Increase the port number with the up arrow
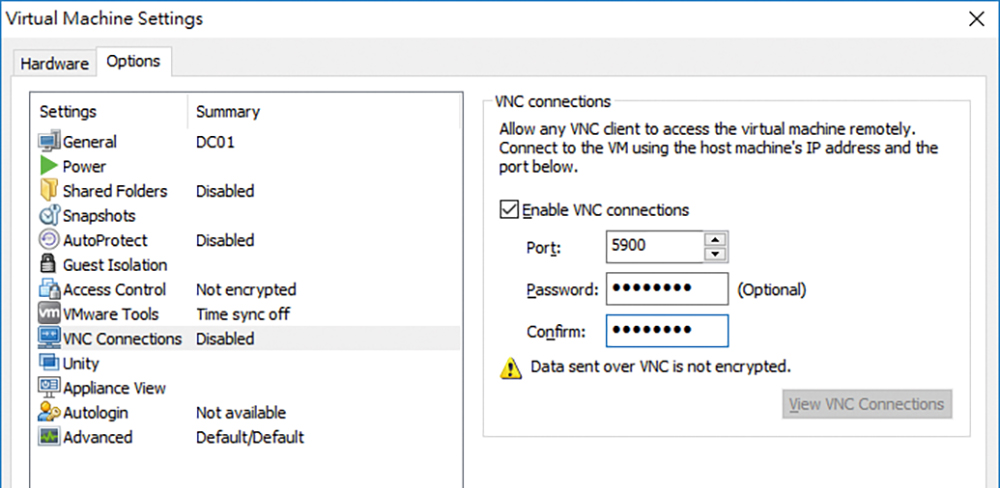Image resolution: width=1000 pixels, height=488 pixels. (717, 240)
